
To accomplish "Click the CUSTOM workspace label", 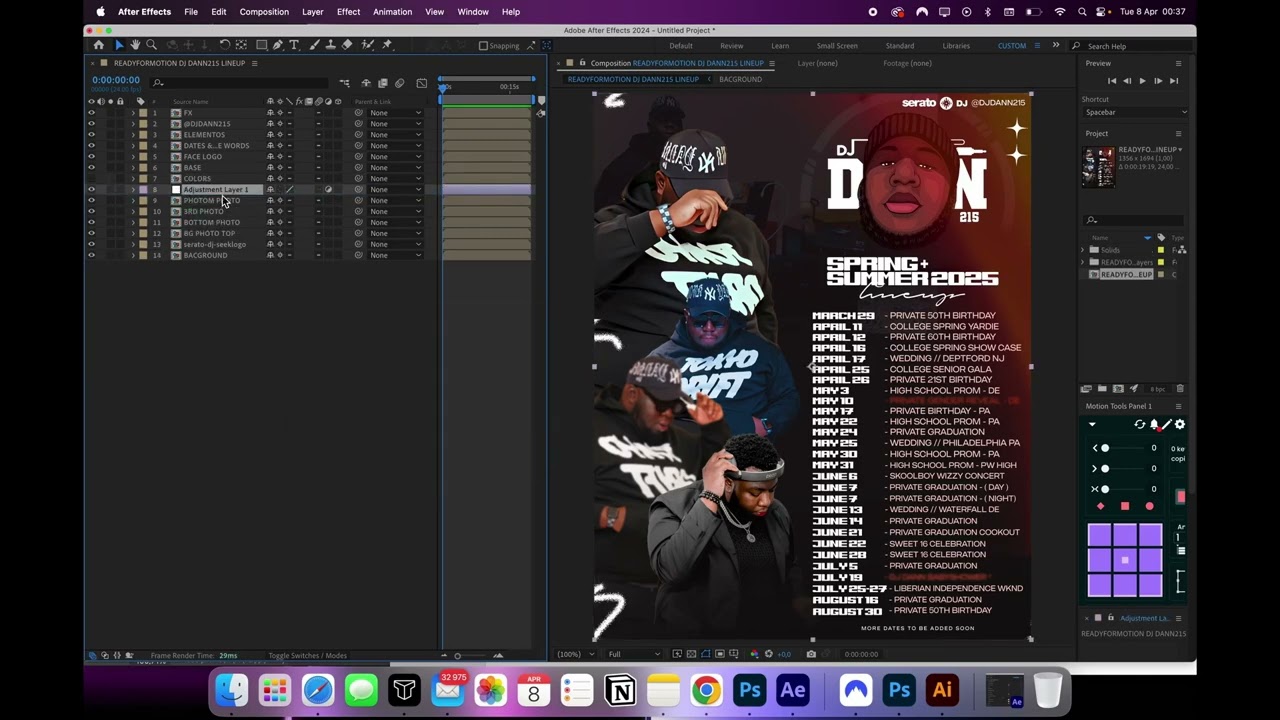I will 1012,46.
